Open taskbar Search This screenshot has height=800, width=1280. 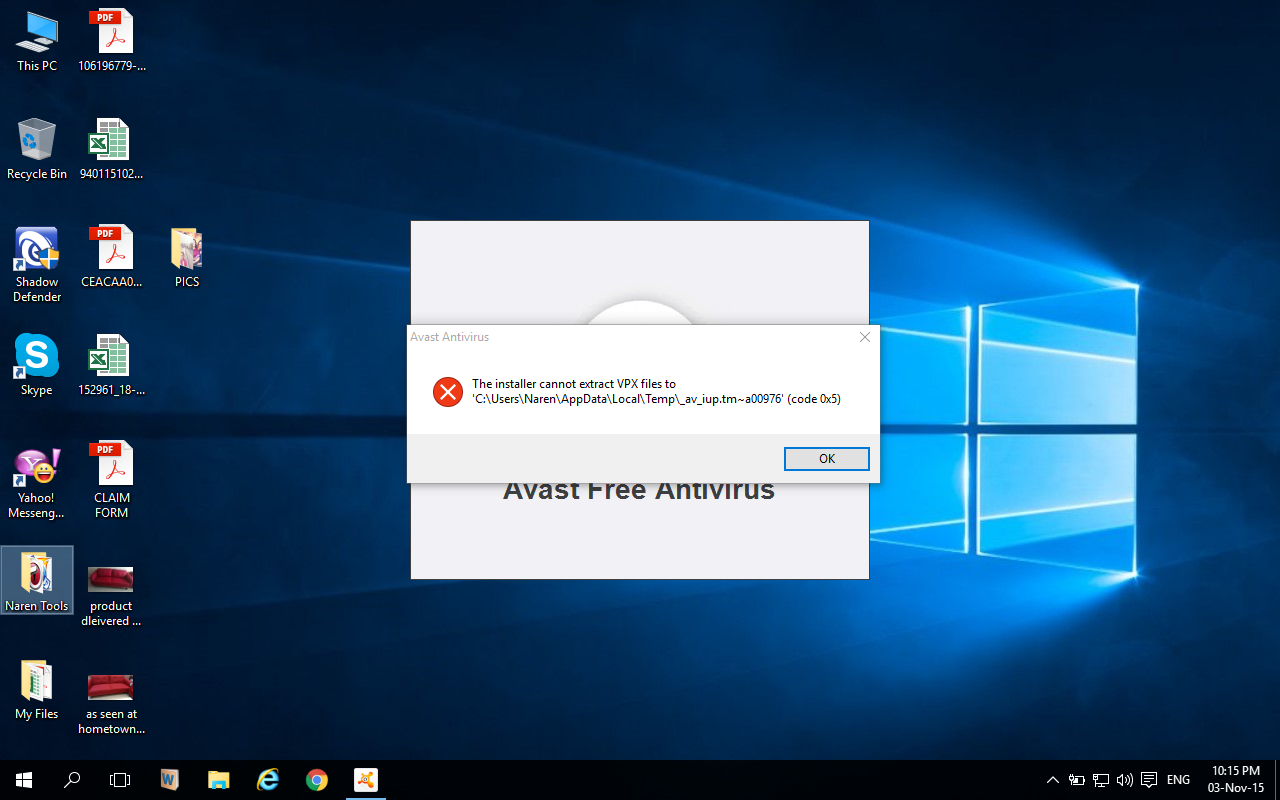pyautogui.click(x=72, y=780)
